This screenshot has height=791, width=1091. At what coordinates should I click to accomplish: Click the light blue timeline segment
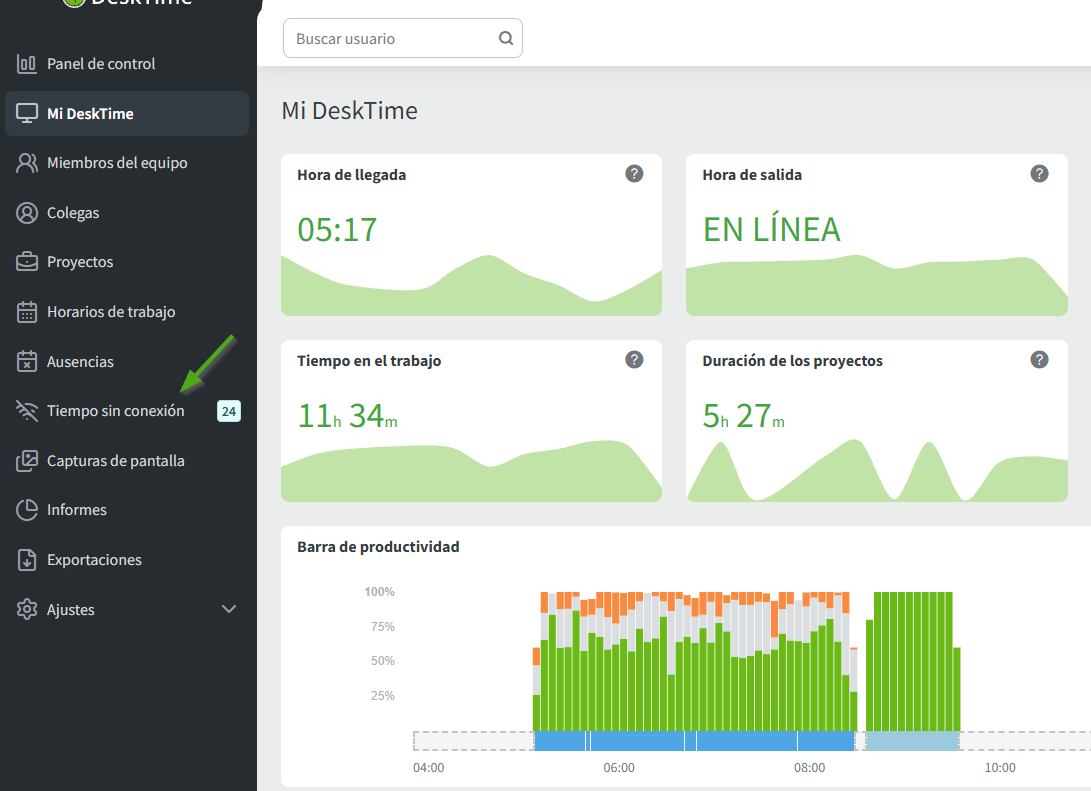pos(911,741)
